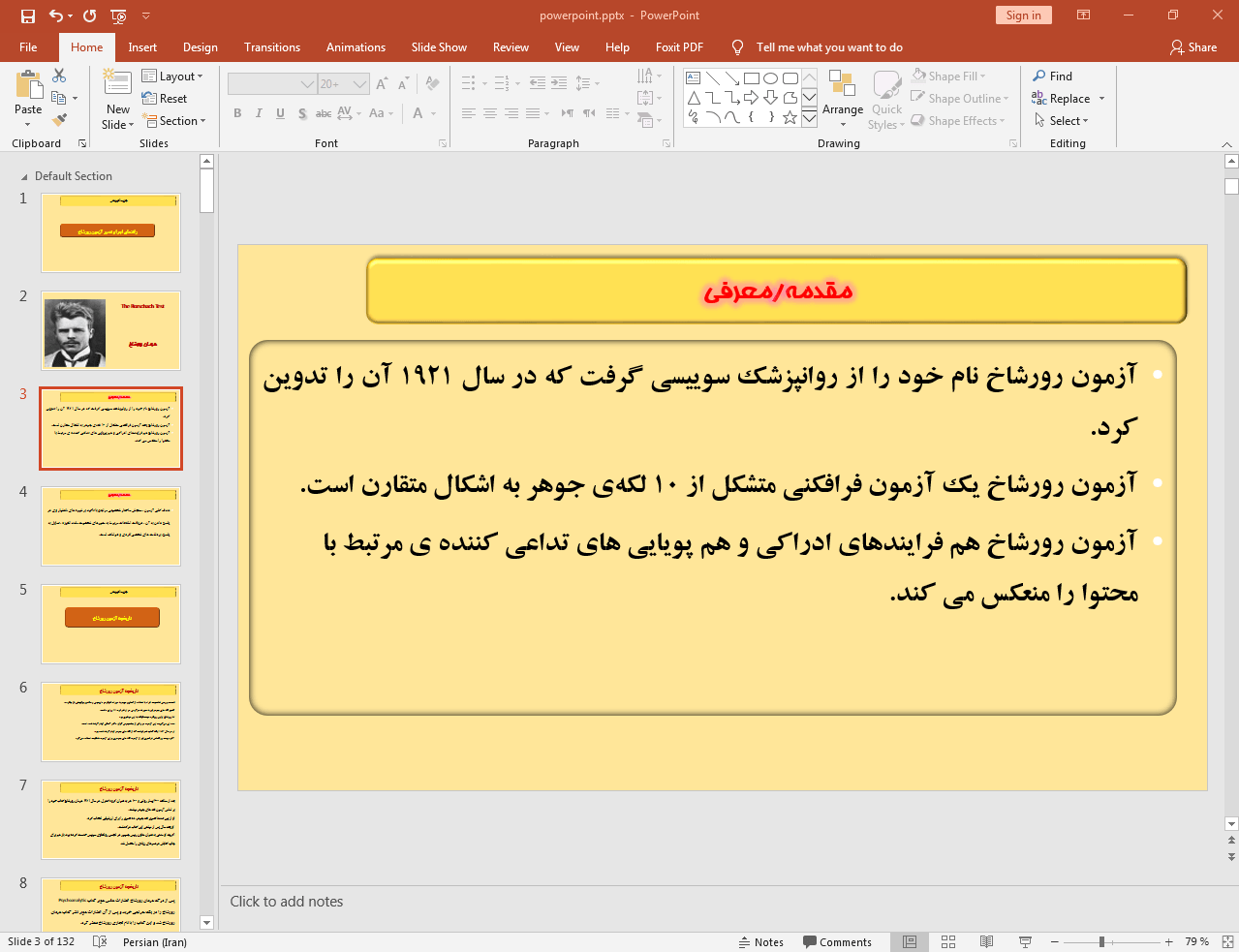This screenshot has width=1239, height=952.
Task: Toggle Normal view button in status bar
Action: tap(910, 941)
